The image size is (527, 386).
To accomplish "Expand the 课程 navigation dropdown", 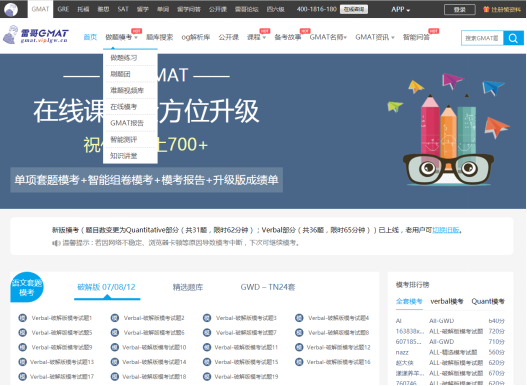I will (x=256, y=37).
